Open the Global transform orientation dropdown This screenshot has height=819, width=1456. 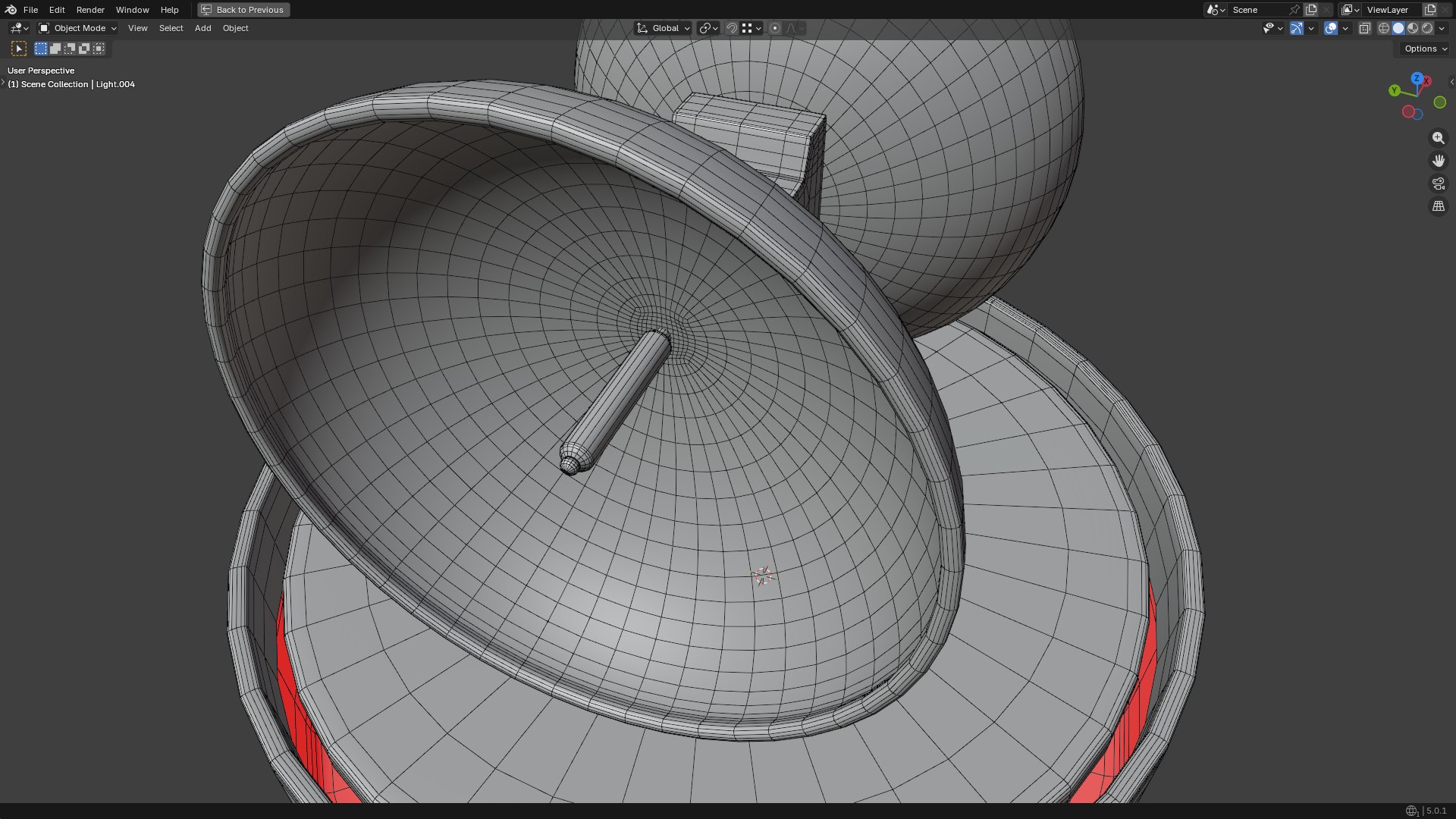coord(663,28)
